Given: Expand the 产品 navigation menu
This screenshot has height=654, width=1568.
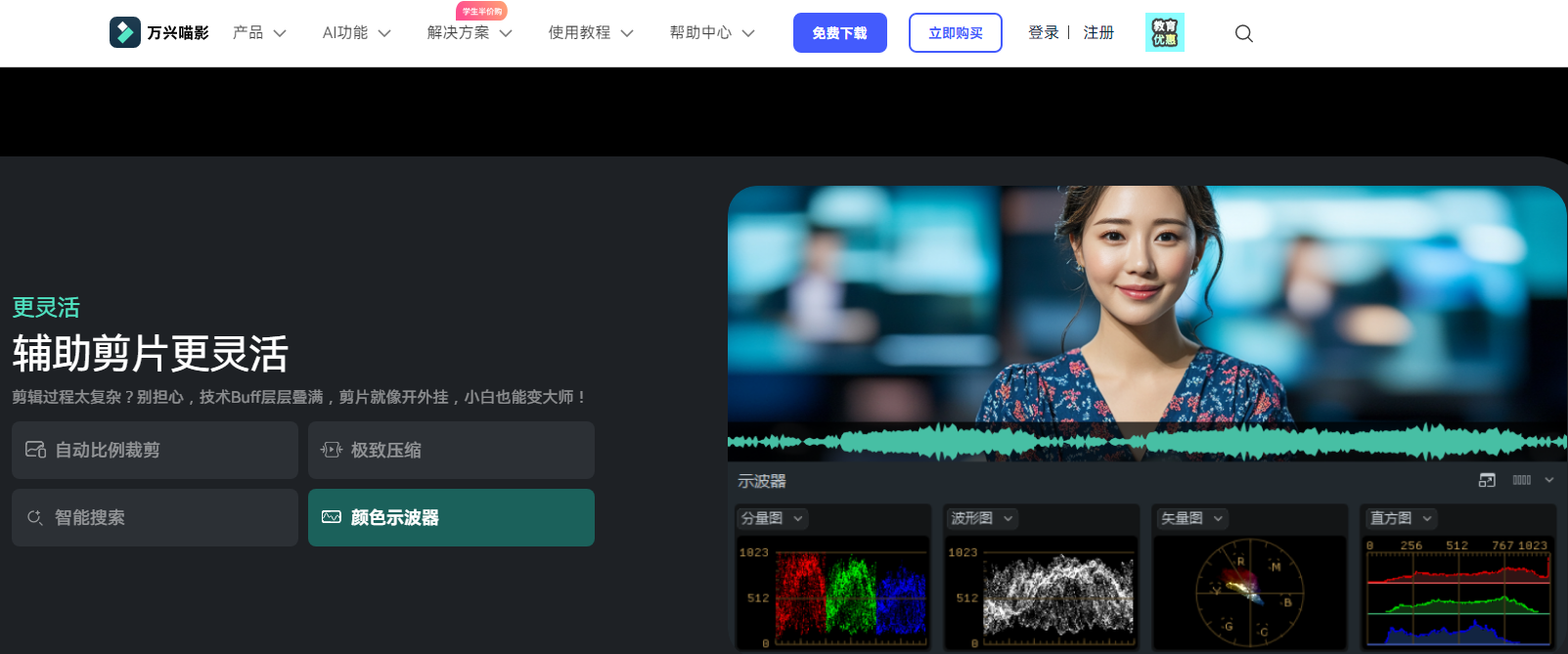Looking at the screenshot, I should coord(259,32).
